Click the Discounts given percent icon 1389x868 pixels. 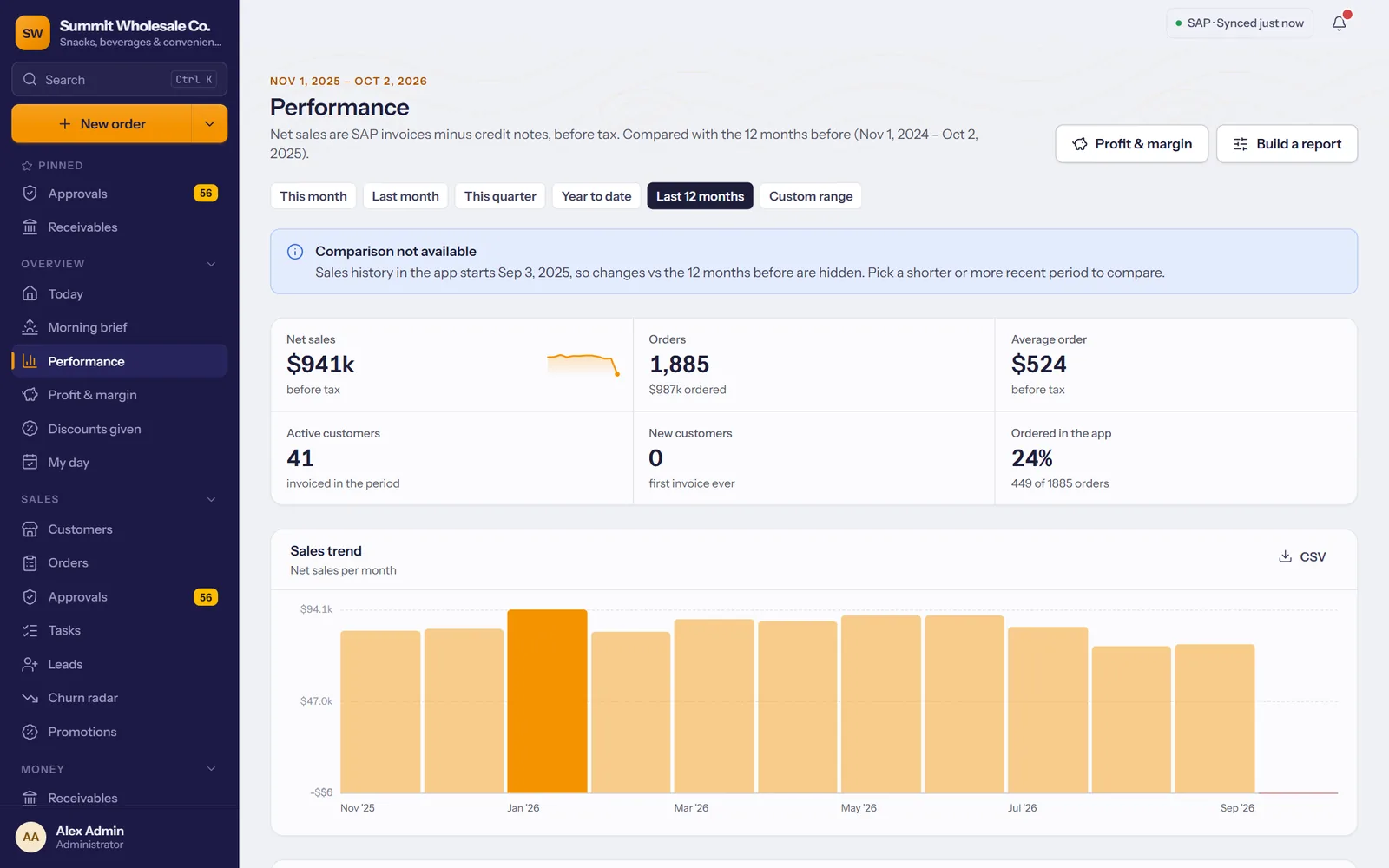[x=30, y=429]
